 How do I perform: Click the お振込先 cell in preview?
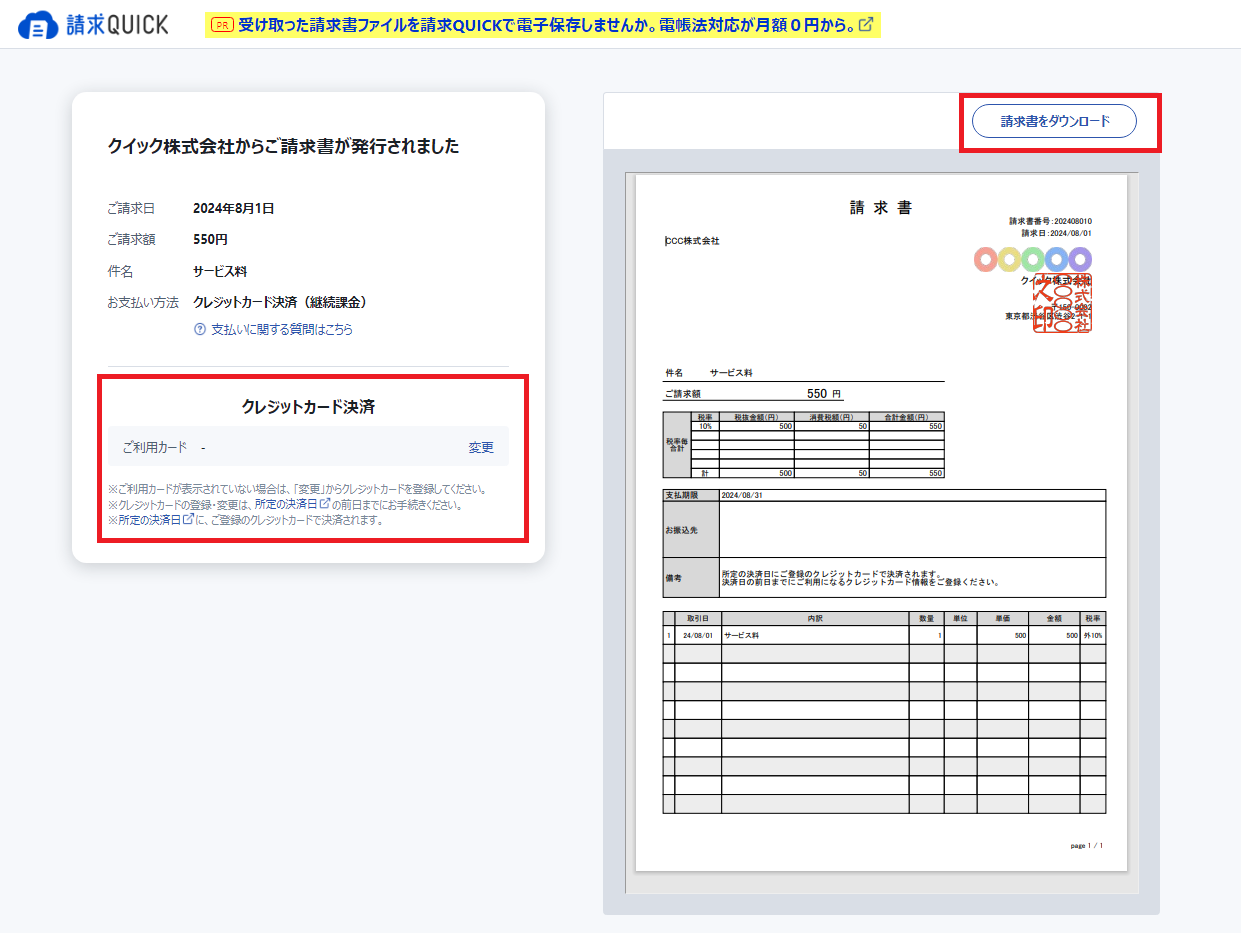691,529
